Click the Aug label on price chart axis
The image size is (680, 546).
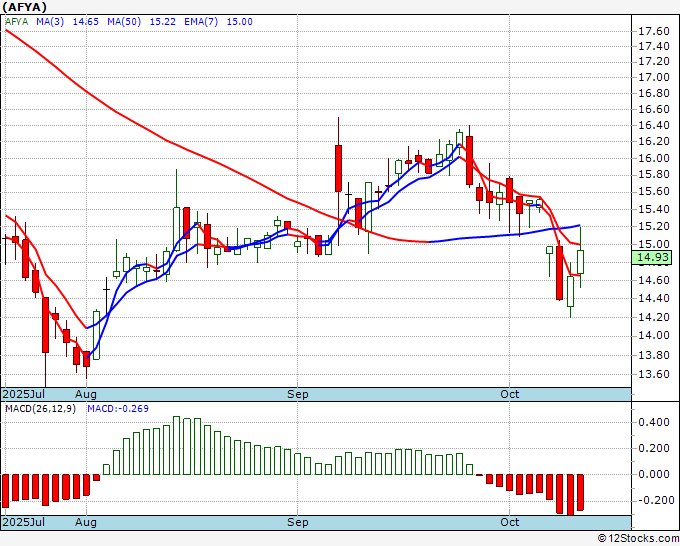85,394
